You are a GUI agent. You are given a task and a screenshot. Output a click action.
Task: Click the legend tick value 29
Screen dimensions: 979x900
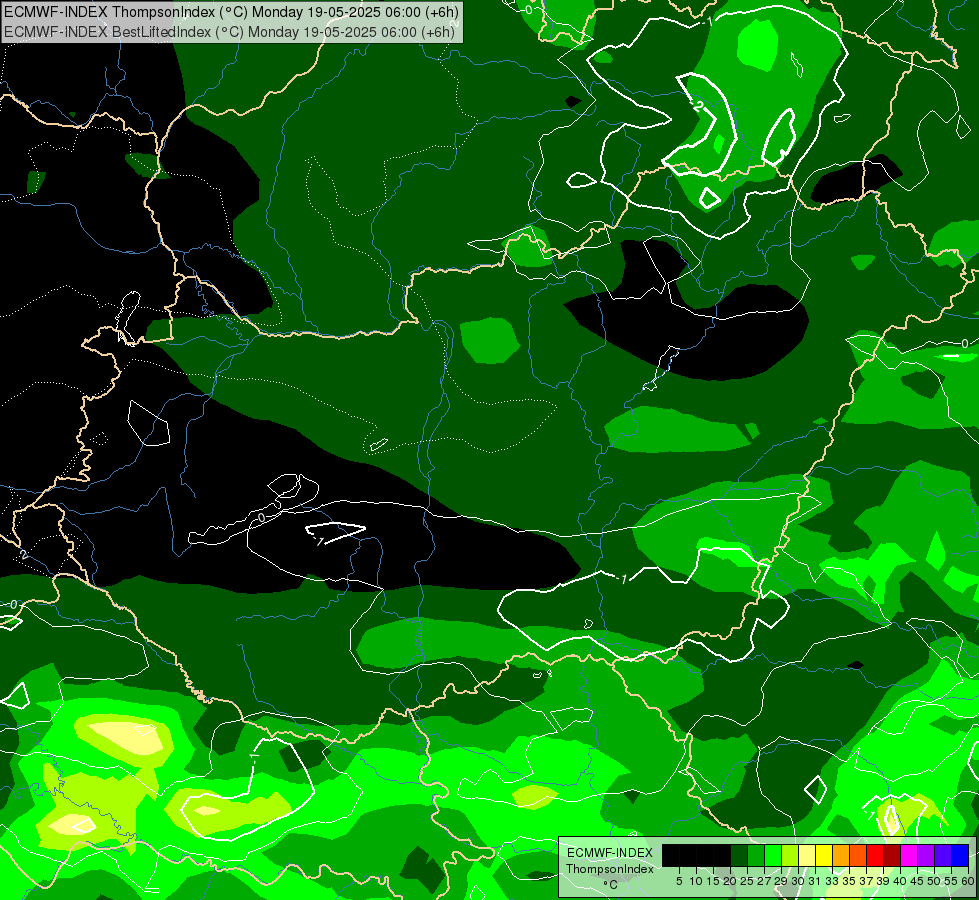pos(782,881)
